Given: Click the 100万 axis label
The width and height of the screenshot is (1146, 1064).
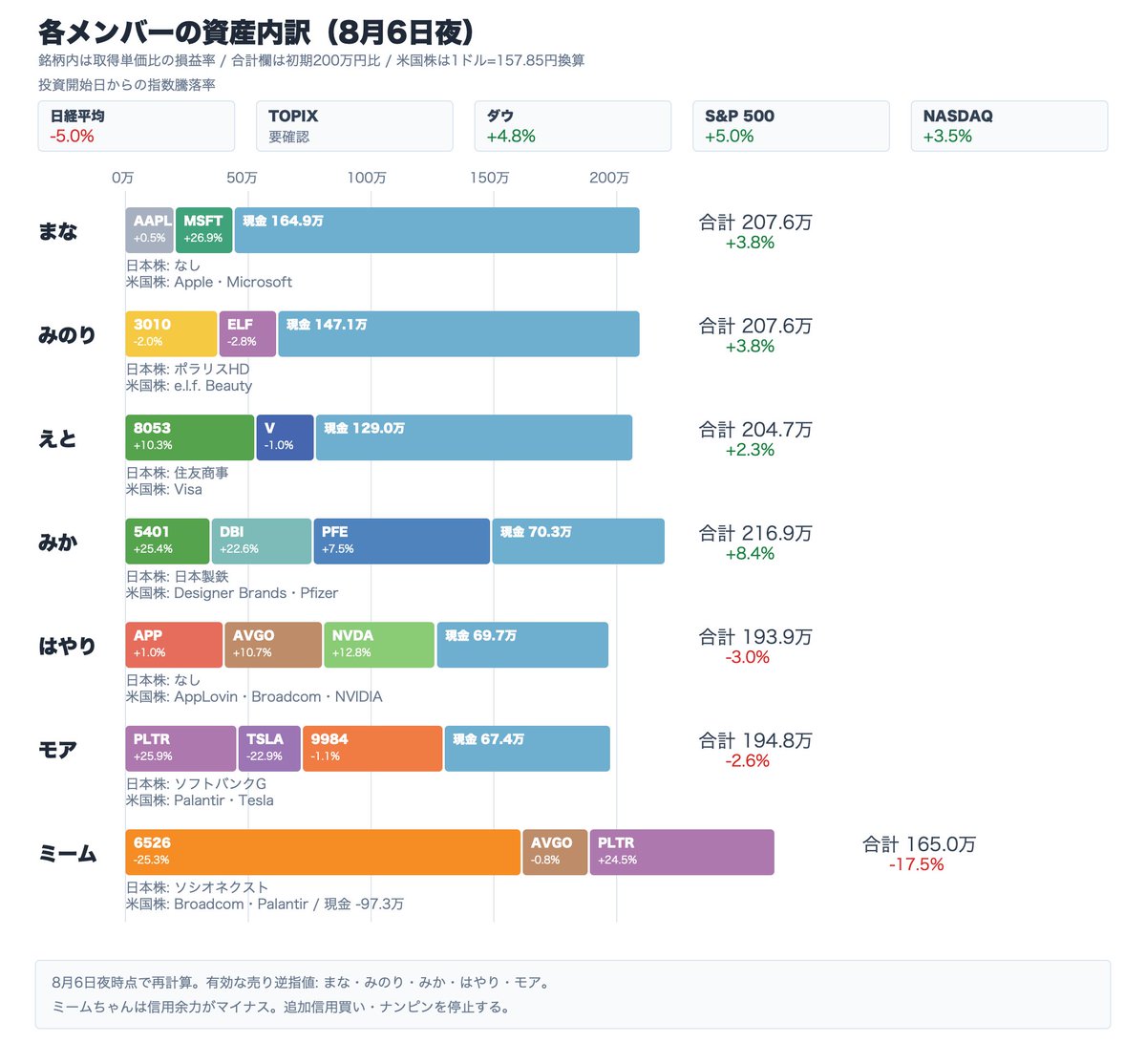Looking at the screenshot, I should (367, 178).
